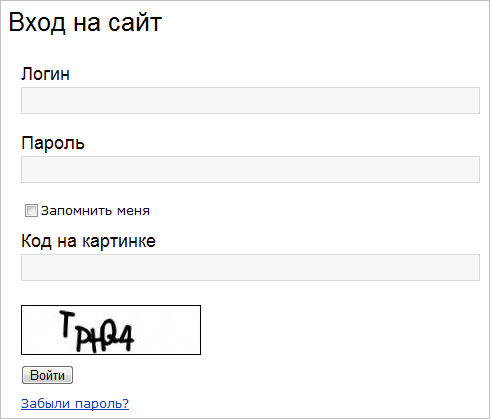Click the captcha code image
Screen dimensions: 490x419
[x=111, y=330]
